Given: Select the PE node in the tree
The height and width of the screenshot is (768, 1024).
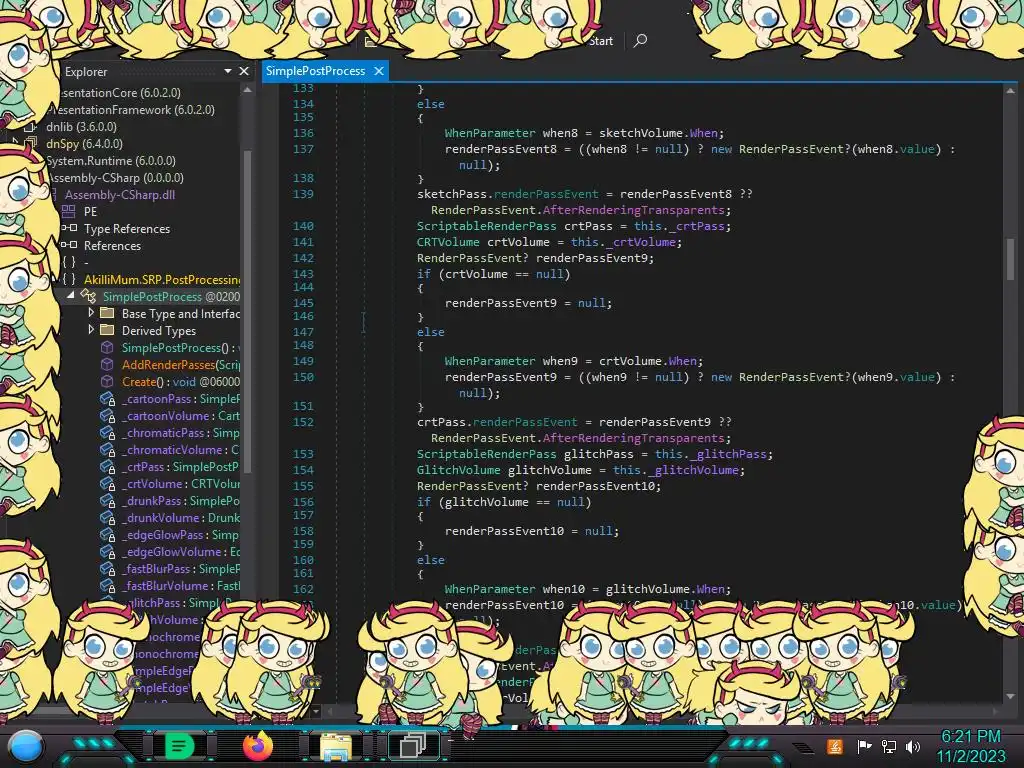Looking at the screenshot, I should [90, 212].
